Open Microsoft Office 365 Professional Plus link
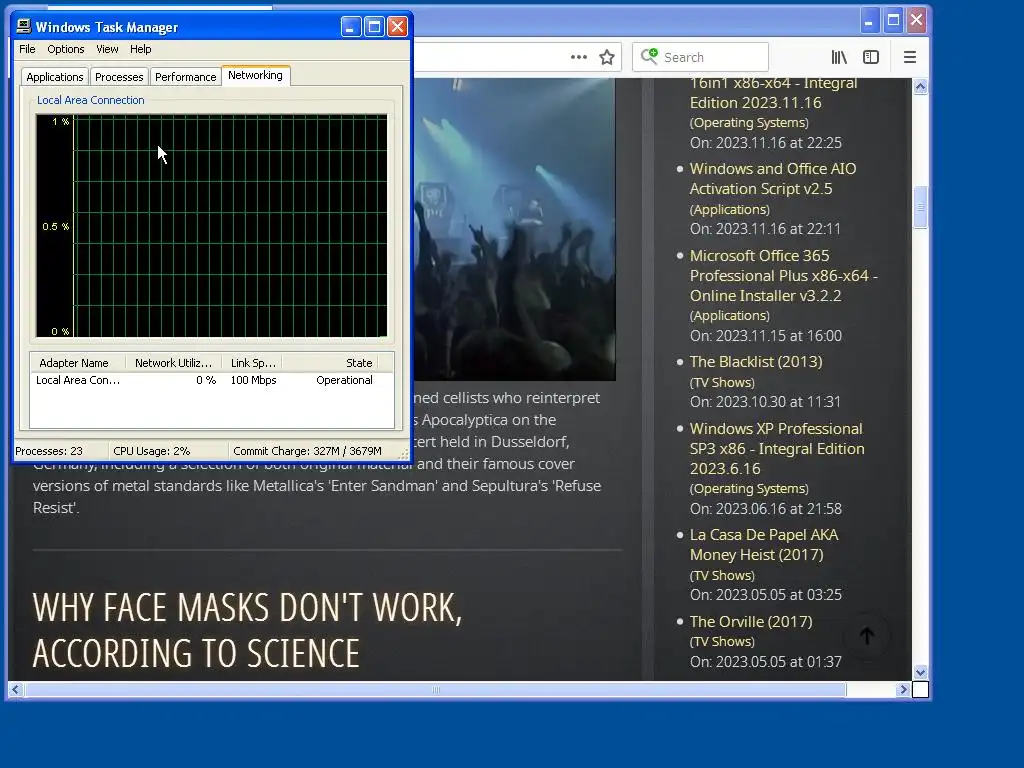 pos(784,276)
